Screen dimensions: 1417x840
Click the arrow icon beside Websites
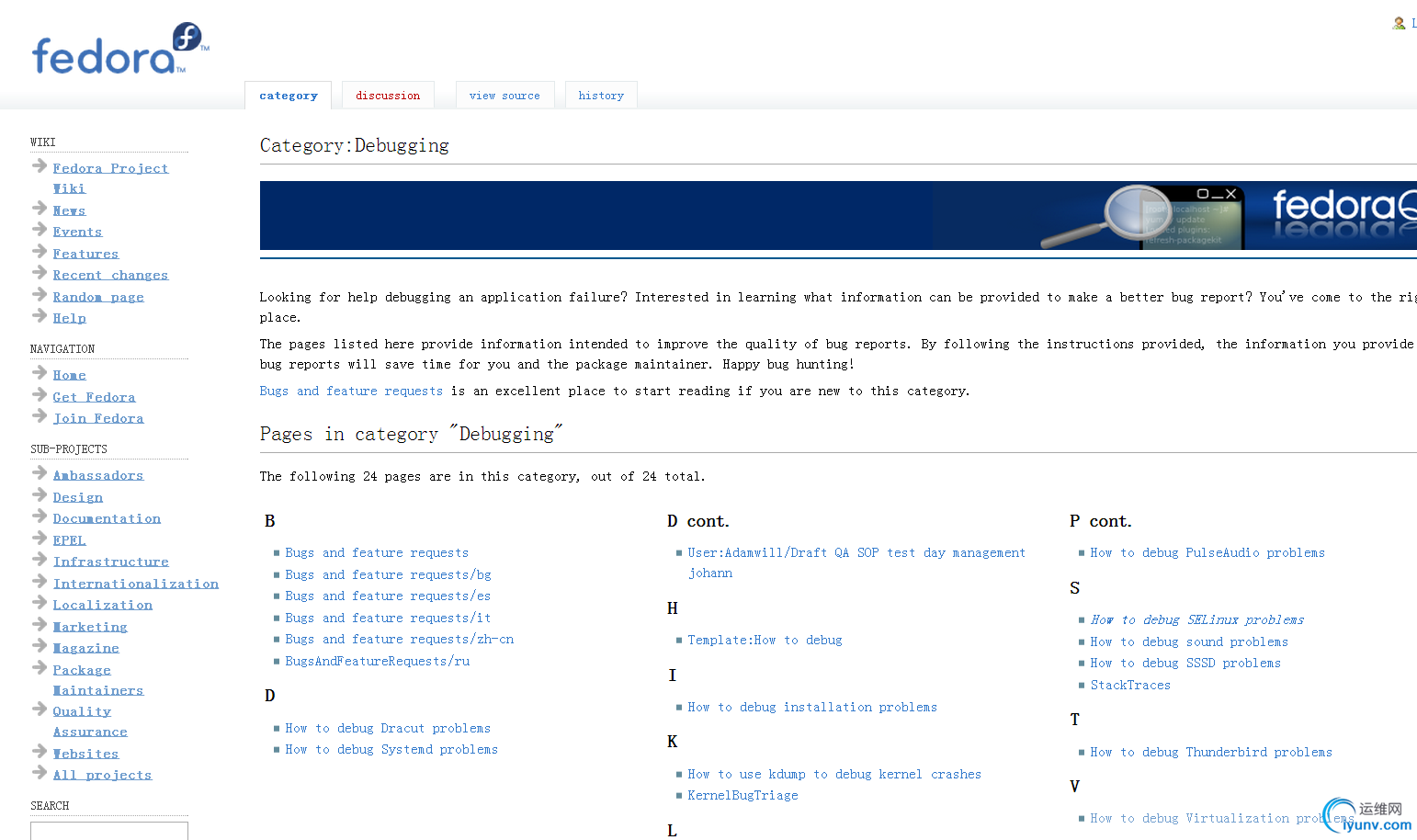click(x=40, y=751)
